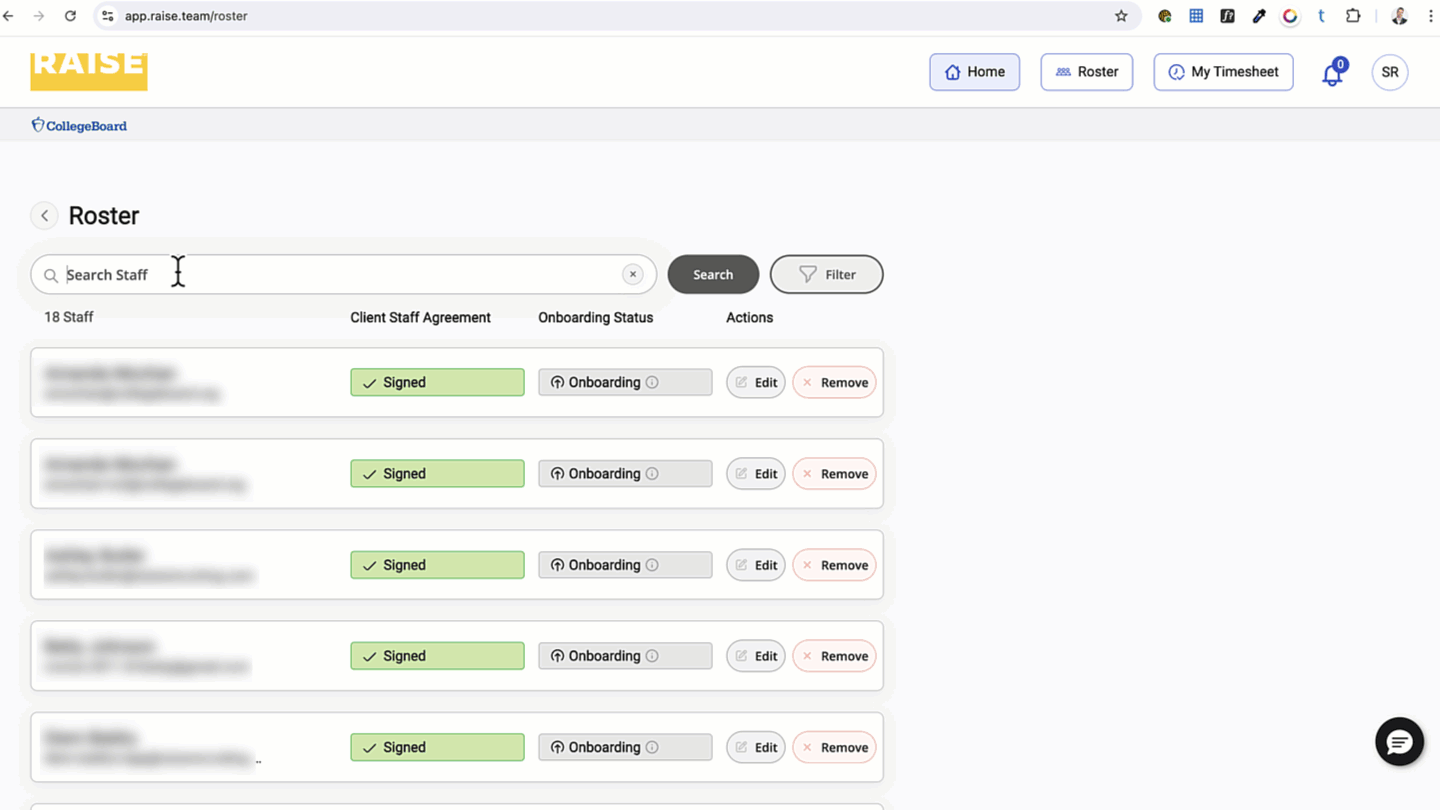Click the back arrow beside Roster heading

(44, 216)
